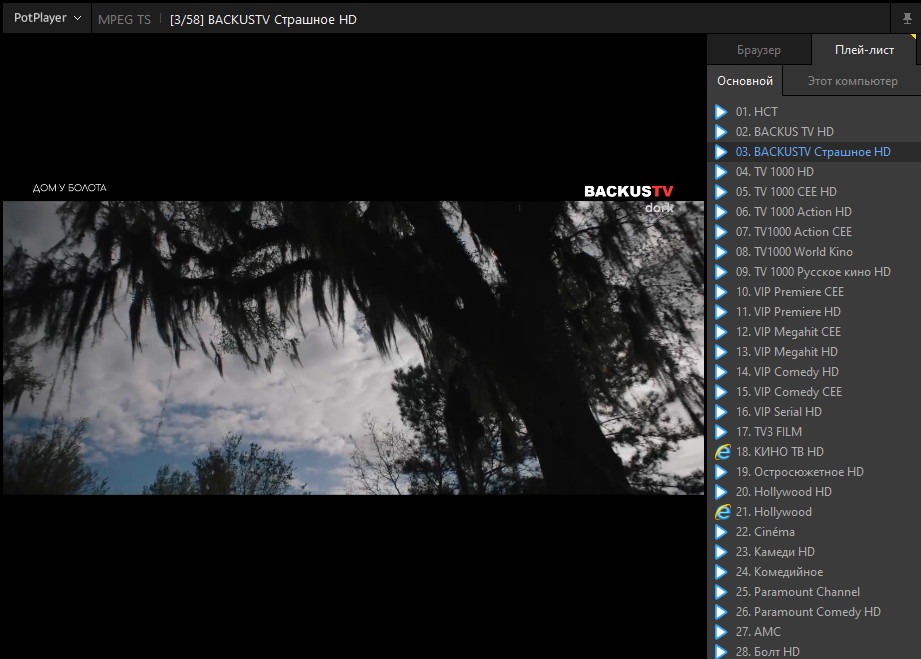This screenshot has height=659, width=921.
Task: Click the play icon beside 02. BACKUS TV HD
Action: (x=721, y=132)
